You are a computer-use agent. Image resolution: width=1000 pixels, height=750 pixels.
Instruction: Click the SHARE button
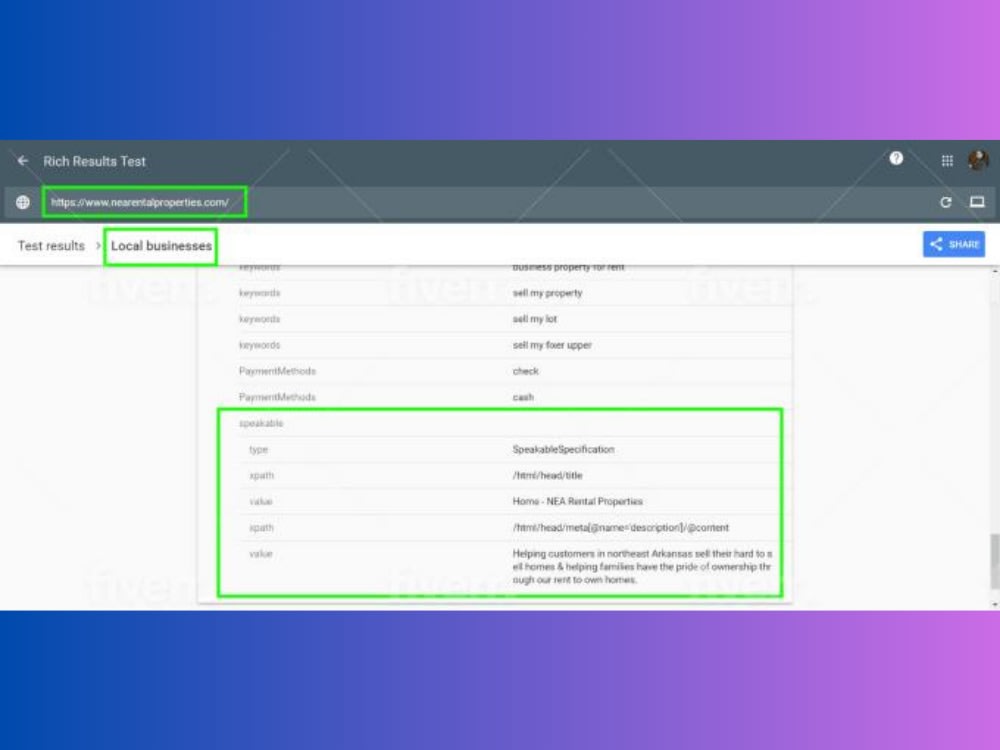953,243
